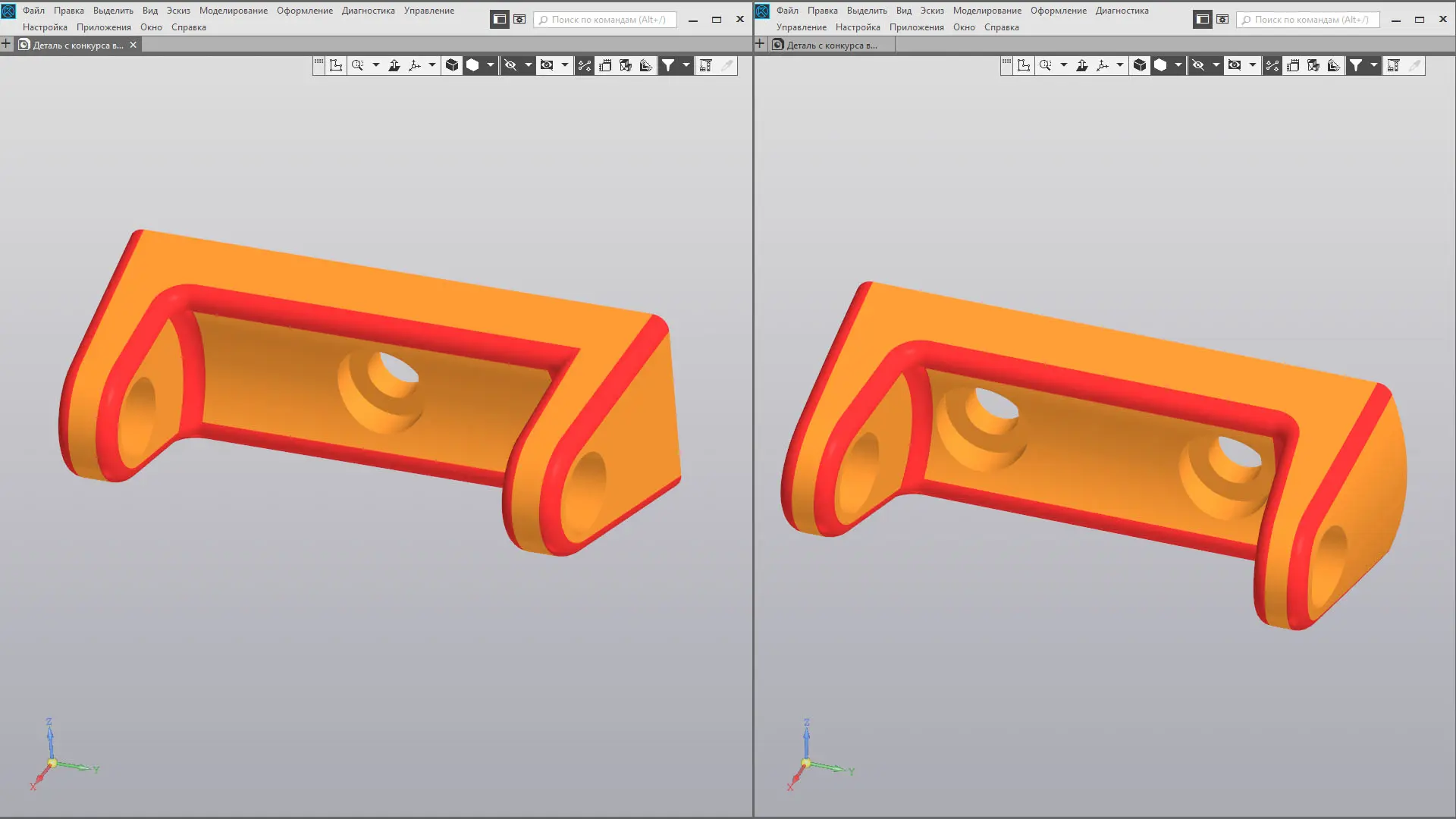1456x819 pixels.
Task: Expand filter dropdown arrow in left toolbar
Action: tap(686, 65)
